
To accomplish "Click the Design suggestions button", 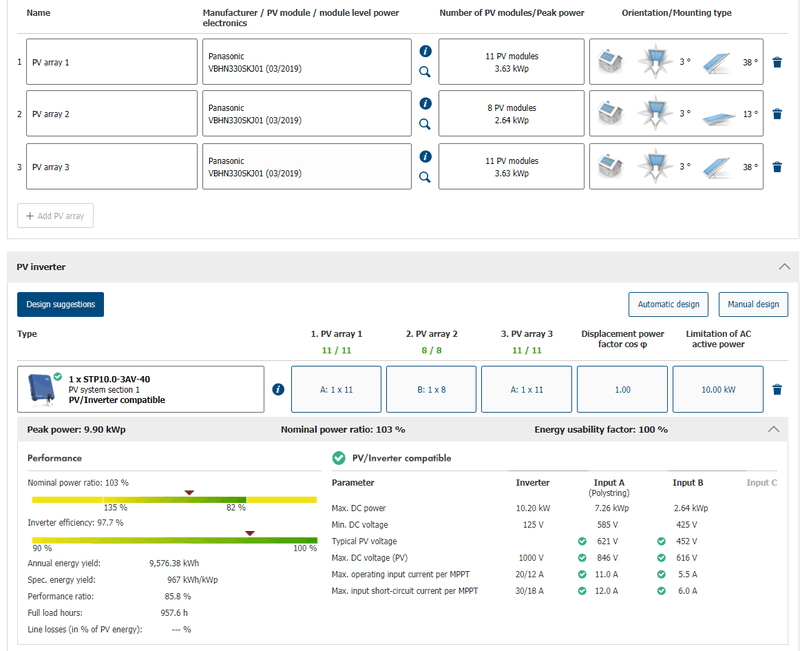I will click(60, 304).
